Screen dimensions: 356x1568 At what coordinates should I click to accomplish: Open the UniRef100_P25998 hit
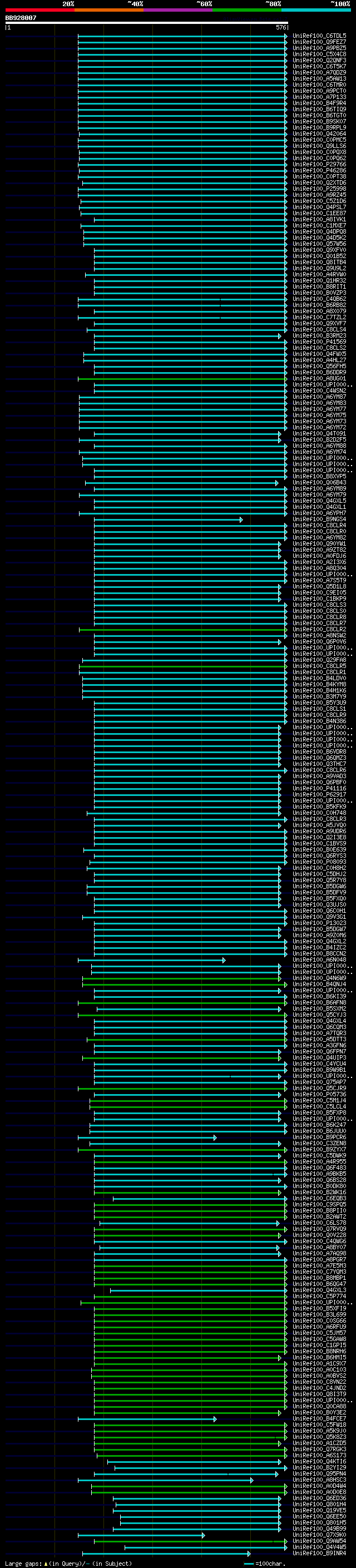tap(319, 189)
